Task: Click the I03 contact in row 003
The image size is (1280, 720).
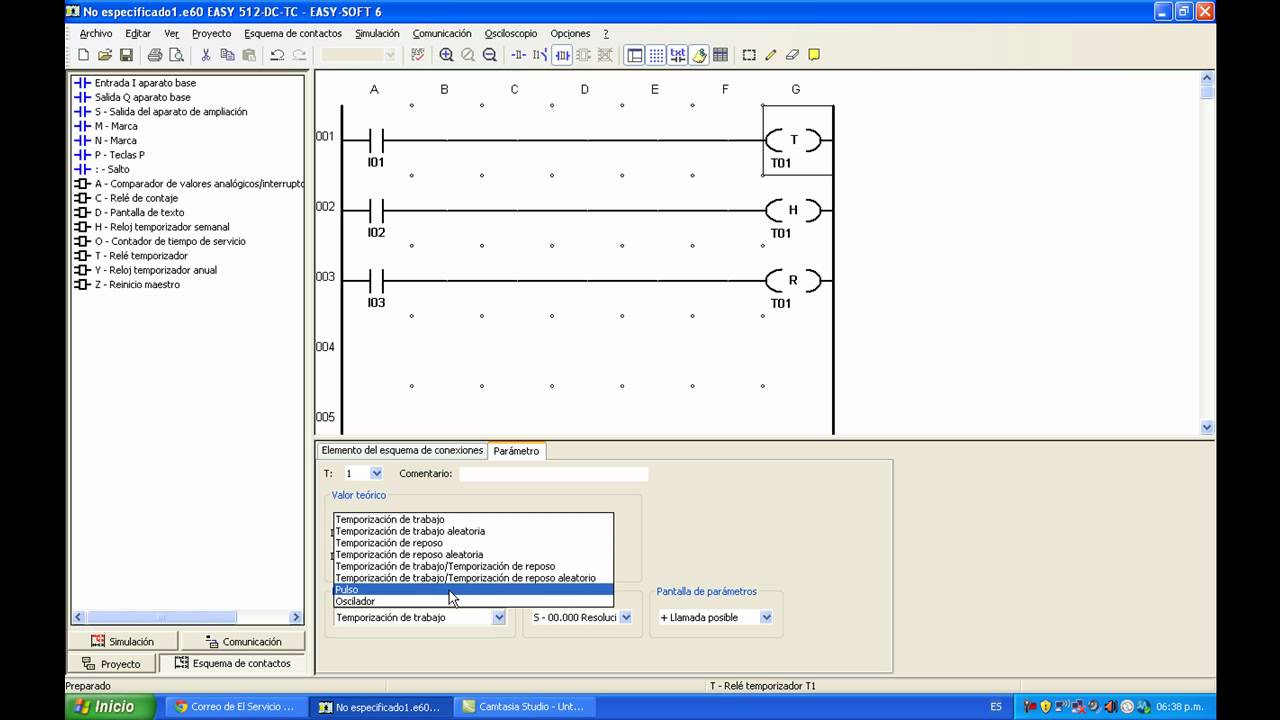Action: (x=376, y=281)
